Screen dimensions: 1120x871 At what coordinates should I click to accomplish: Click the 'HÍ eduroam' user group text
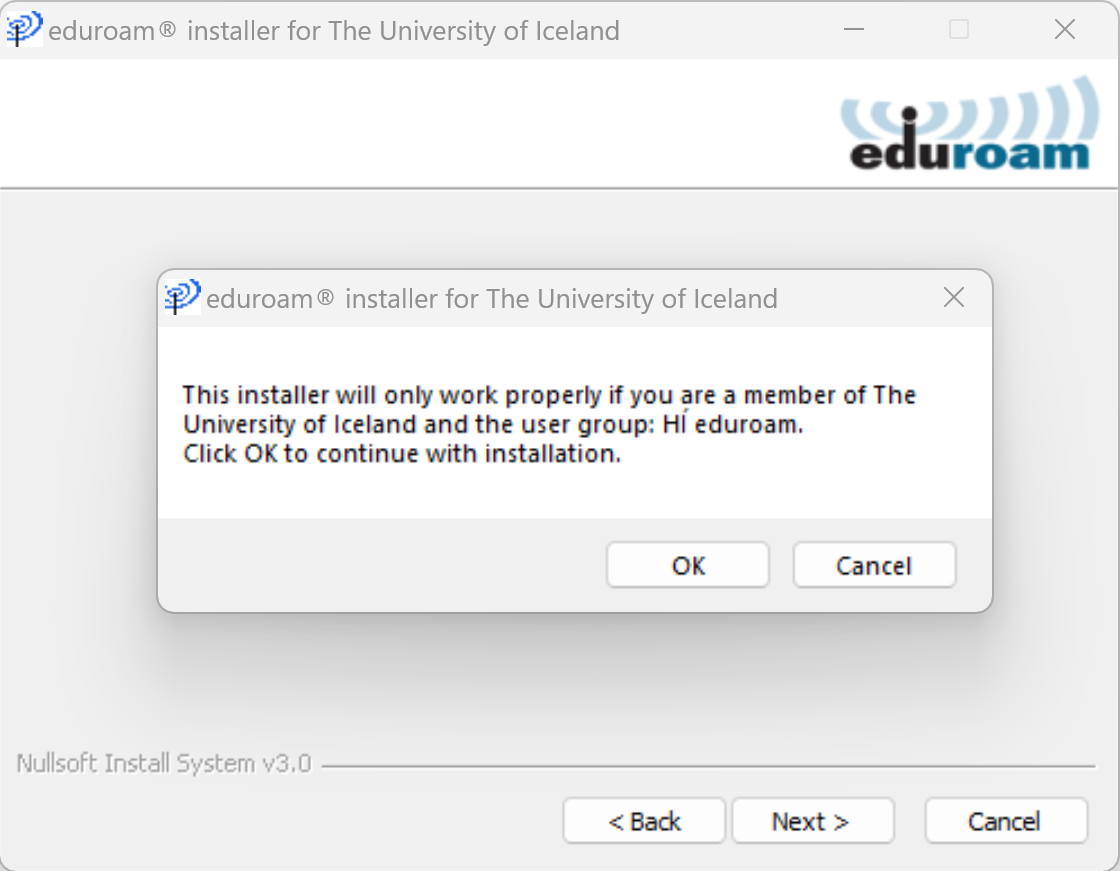pos(733,423)
